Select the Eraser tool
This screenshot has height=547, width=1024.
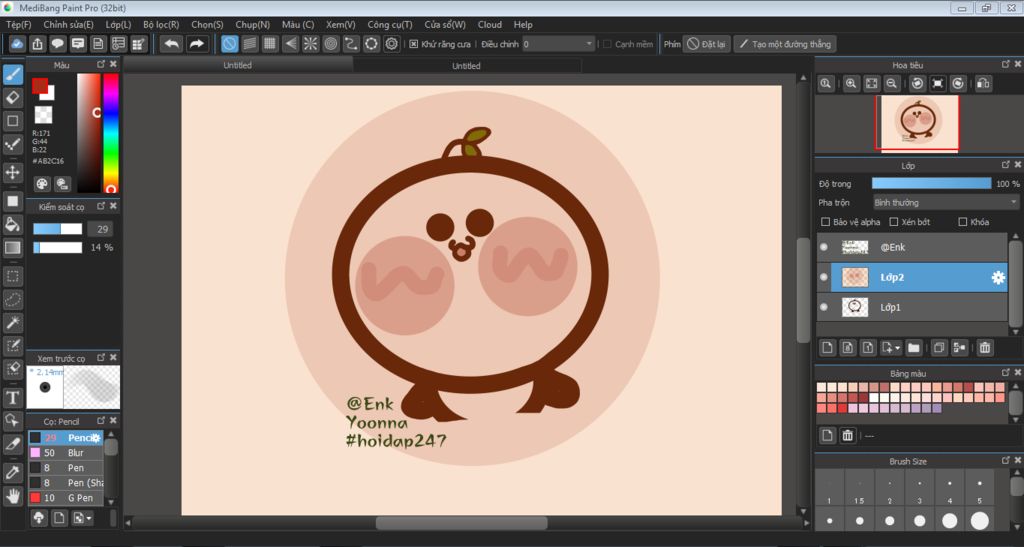click(x=12, y=98)
